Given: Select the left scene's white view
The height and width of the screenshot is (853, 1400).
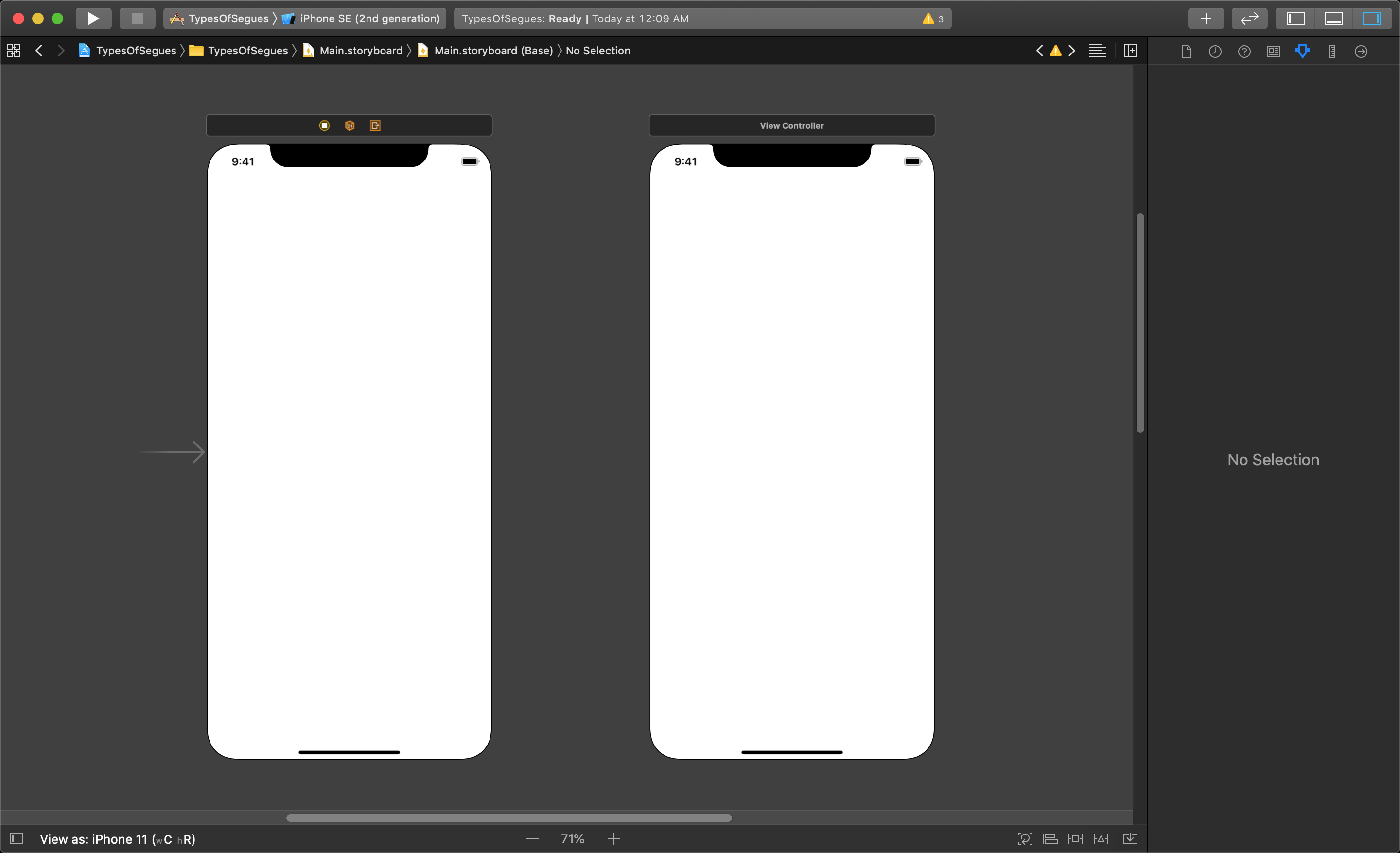Looking at the screenshot, I should click(350, 452).
